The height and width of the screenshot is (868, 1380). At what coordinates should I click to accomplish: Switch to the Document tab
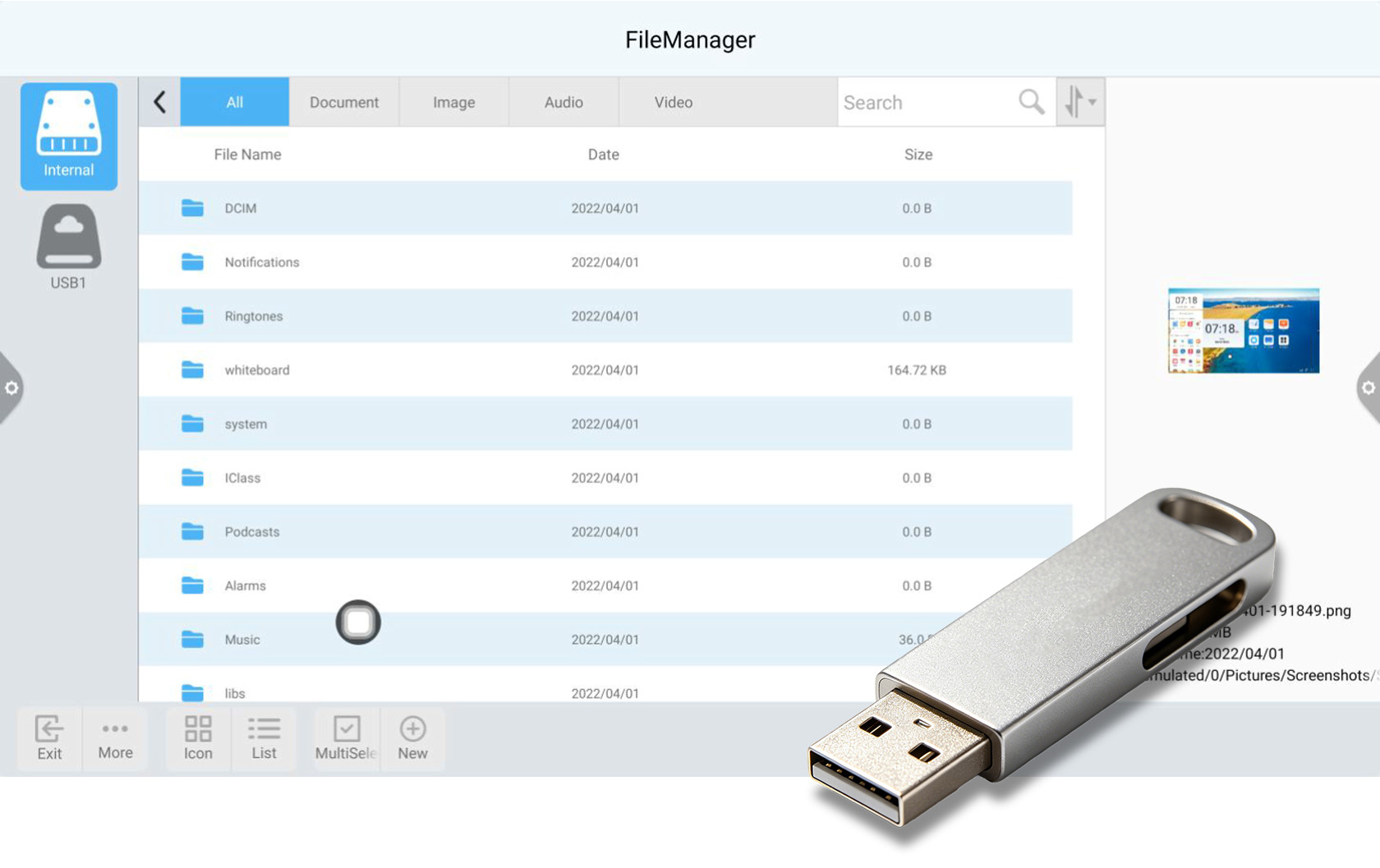tap(344, 102)
